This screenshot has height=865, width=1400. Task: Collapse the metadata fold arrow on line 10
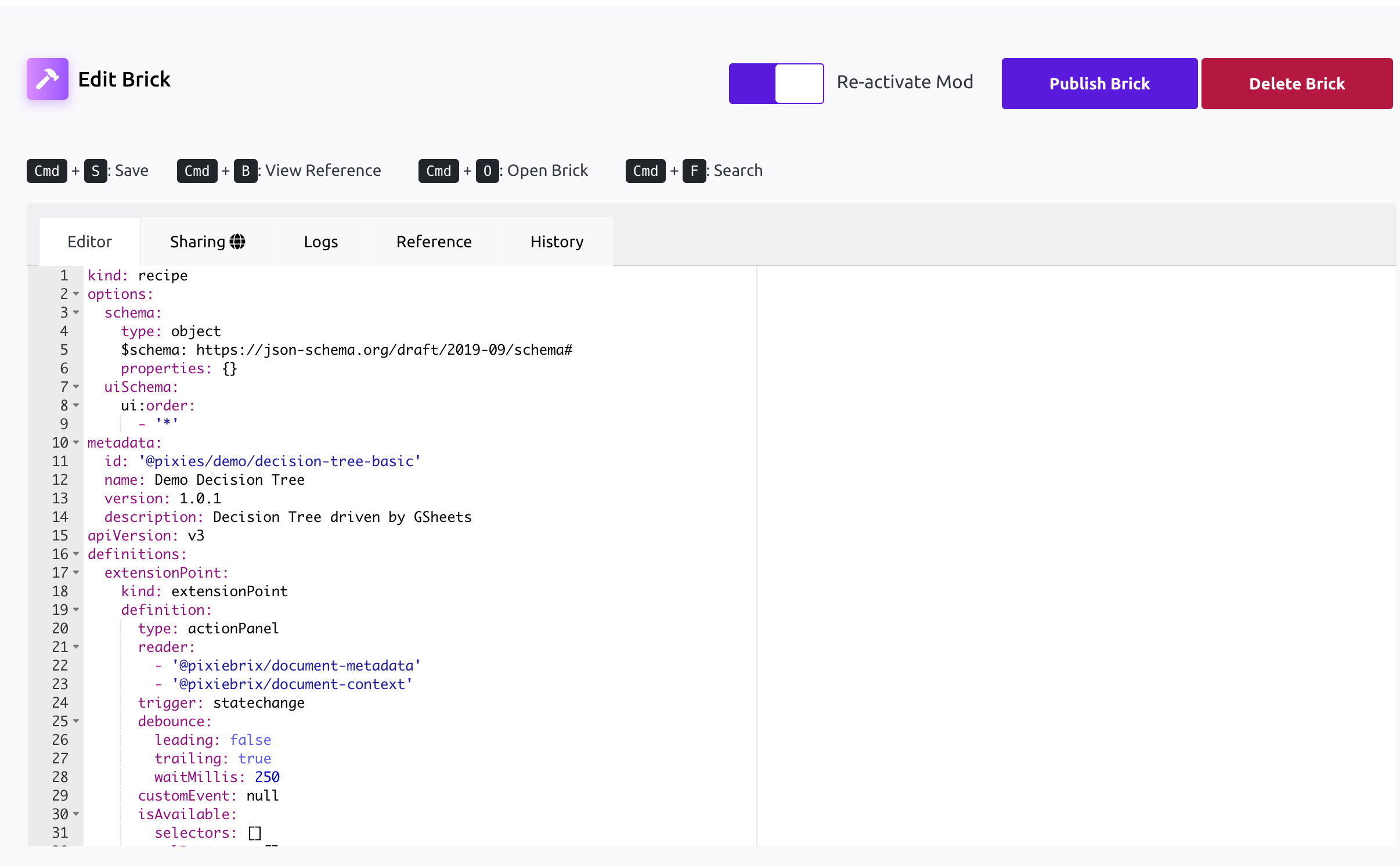[76, 443]
